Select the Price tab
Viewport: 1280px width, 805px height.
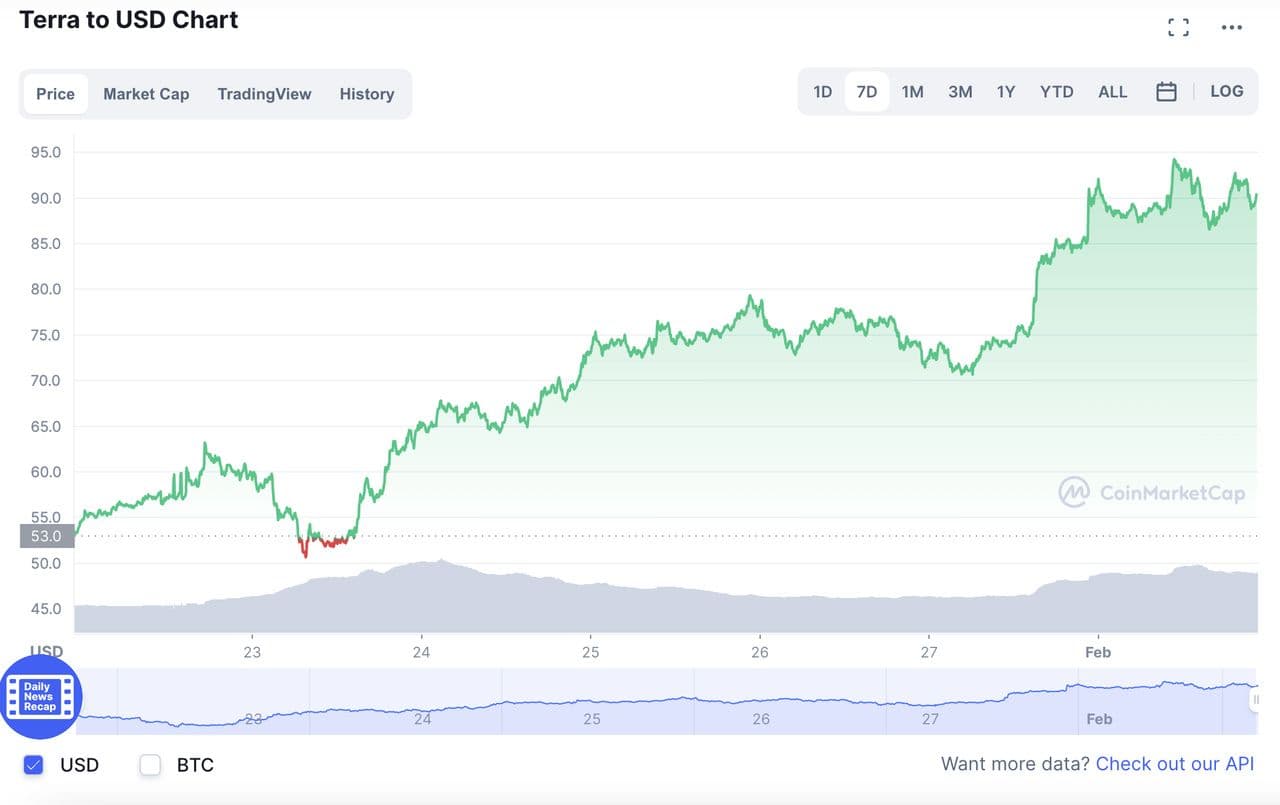[56, 94]
